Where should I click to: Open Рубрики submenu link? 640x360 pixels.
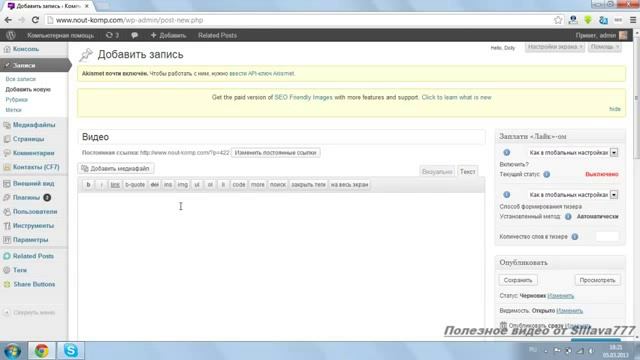(x=17, y=100)
